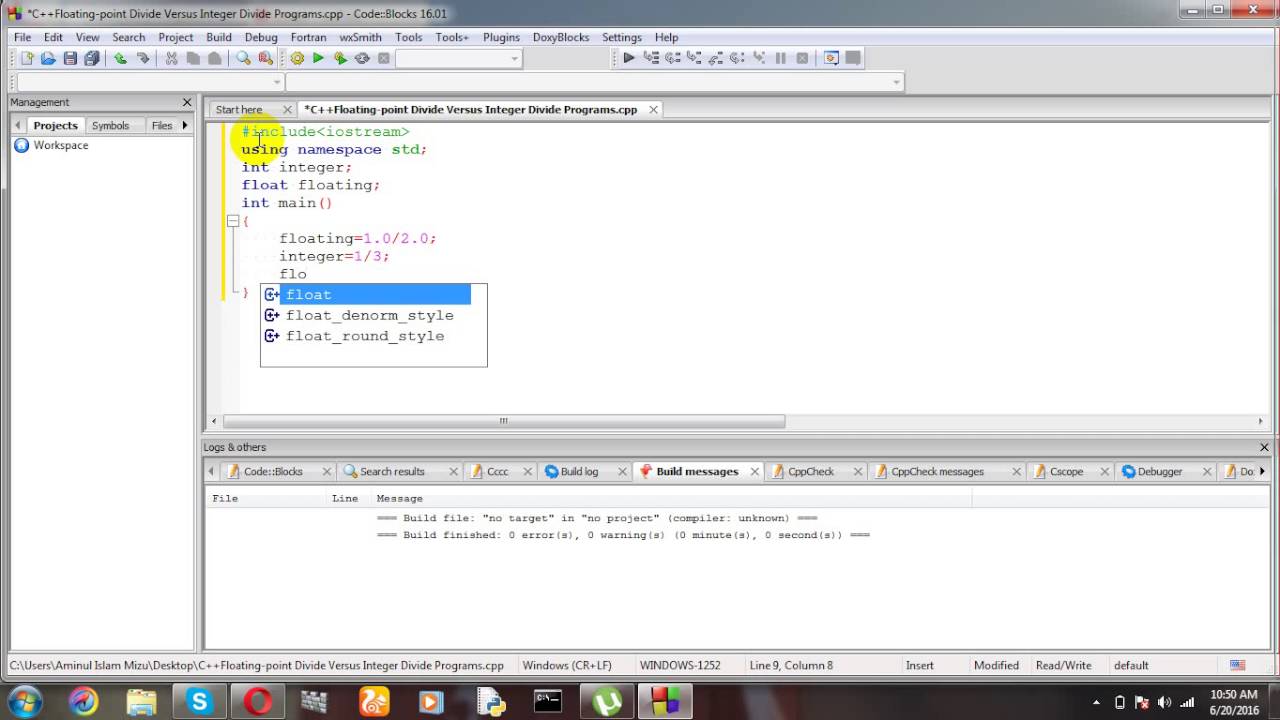Image resolution: width=1280 pixels, height=720 pixels.
Task: Open the Plugins menu
Action: (x=501, y=37)
